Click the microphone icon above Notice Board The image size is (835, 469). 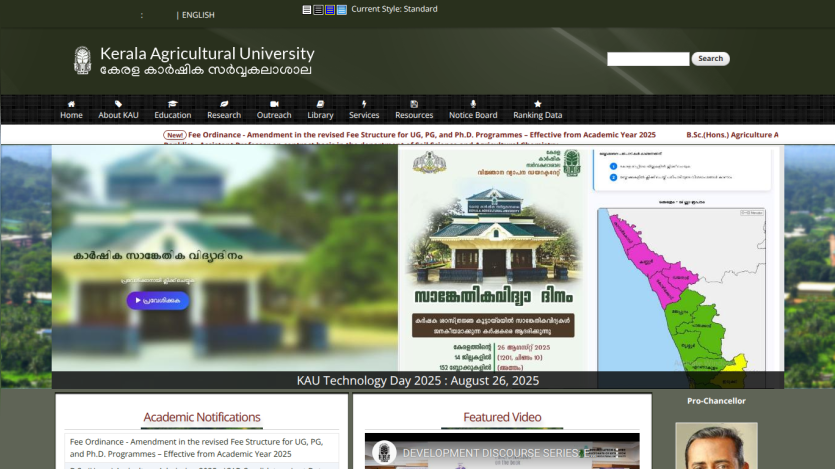(473, 104)
